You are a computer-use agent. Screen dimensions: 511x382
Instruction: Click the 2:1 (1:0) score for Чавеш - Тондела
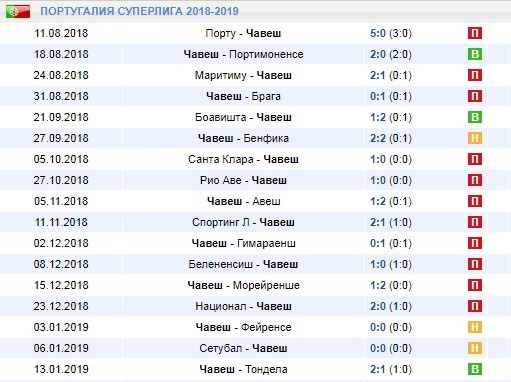tap(391, 369)
